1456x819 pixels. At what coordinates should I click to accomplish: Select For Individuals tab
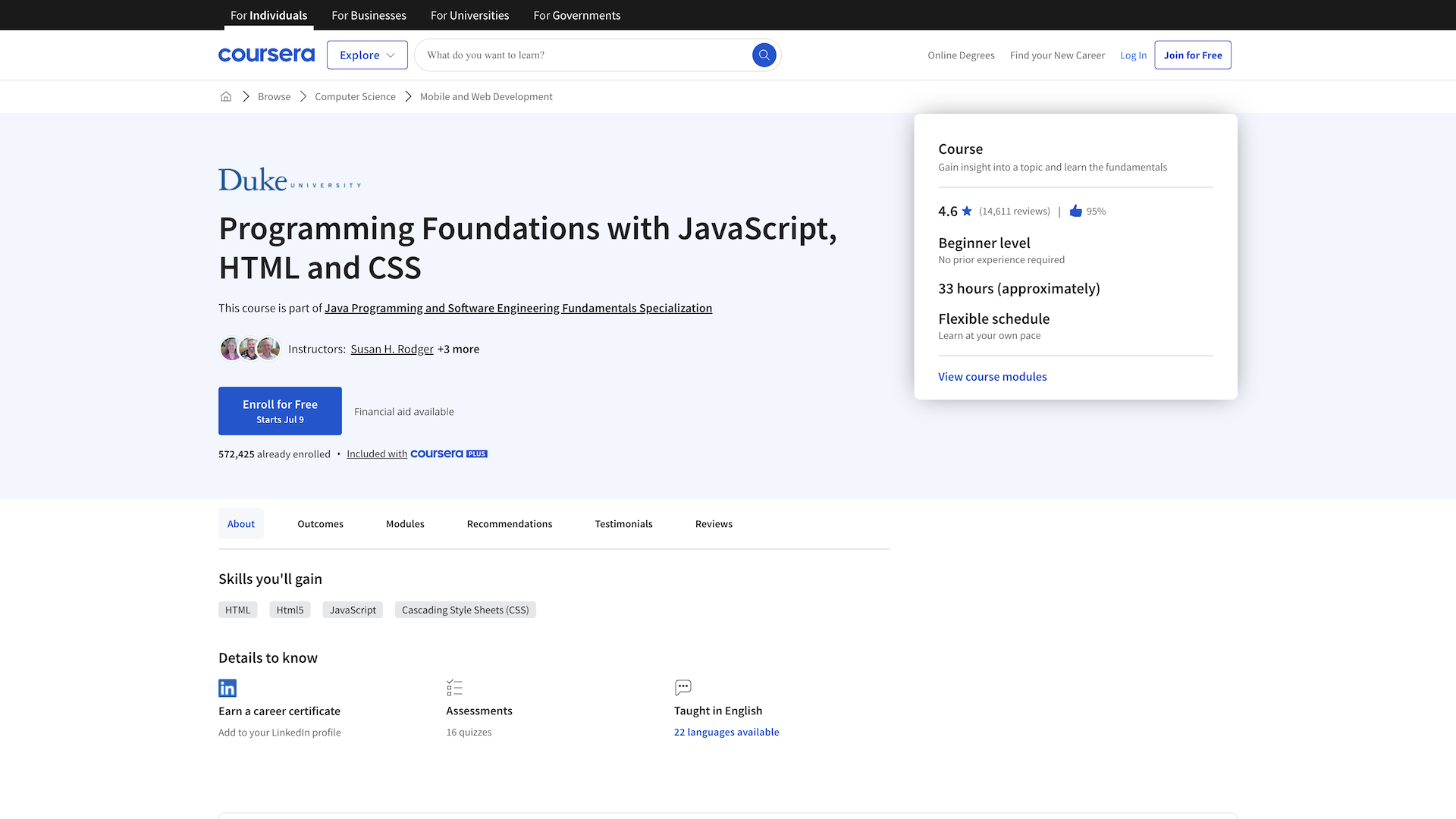tap(268, 15)
